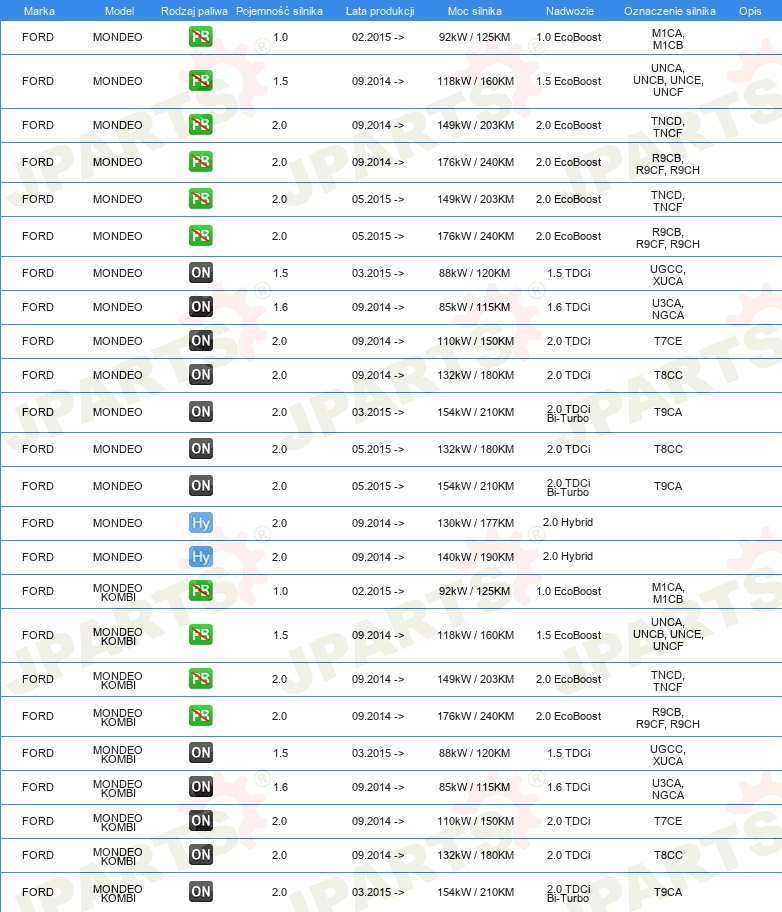Select 'T9CA' engine code in Mondeo Kombi row
The width and height of the screenshot is (782, 912).
pyautogui.click(x=668, y=892)
